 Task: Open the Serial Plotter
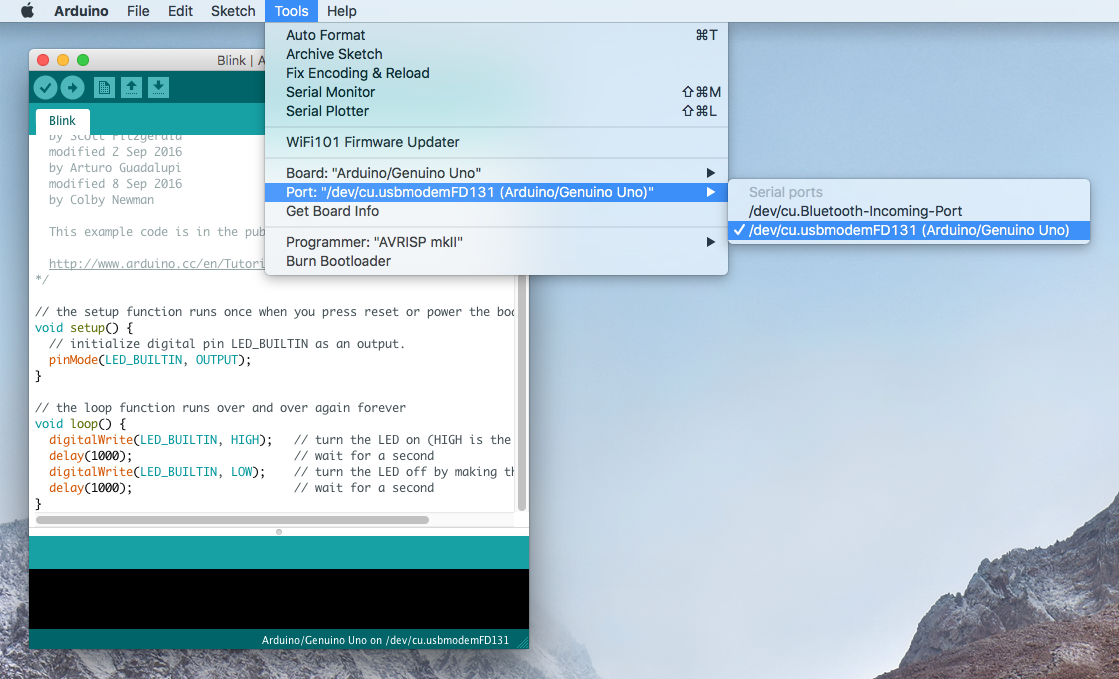pos(496,111)
